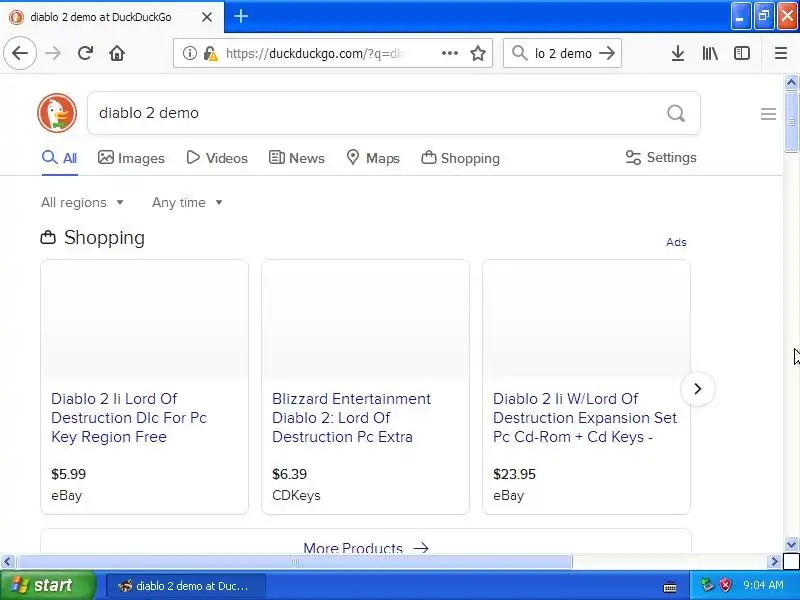Click the safely remove hardware tray icon
The height and width of the screenshot is (600, 800).
707,585
